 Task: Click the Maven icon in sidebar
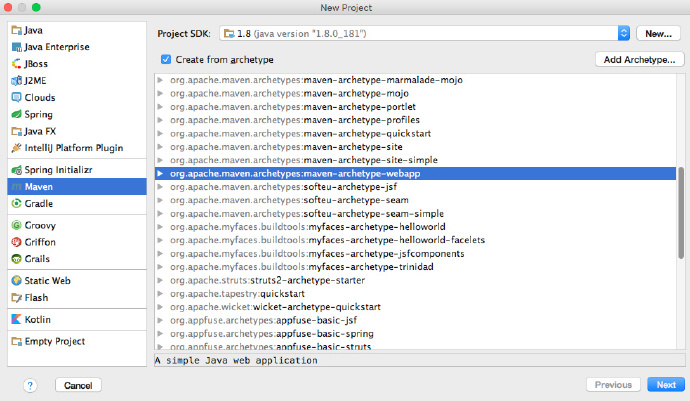pos(17,187)
